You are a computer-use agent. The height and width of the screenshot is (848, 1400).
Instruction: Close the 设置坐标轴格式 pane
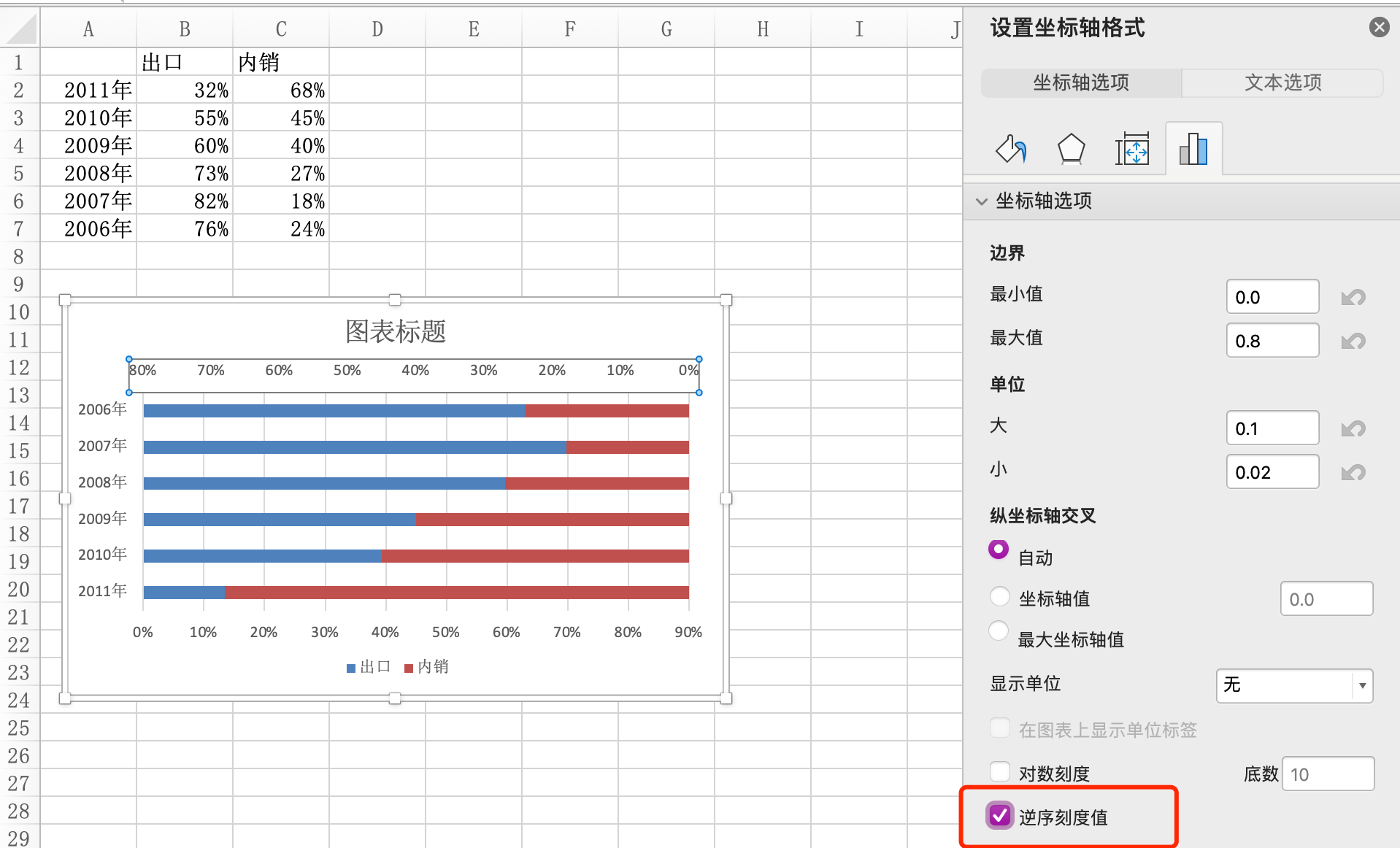[1379, 28]
